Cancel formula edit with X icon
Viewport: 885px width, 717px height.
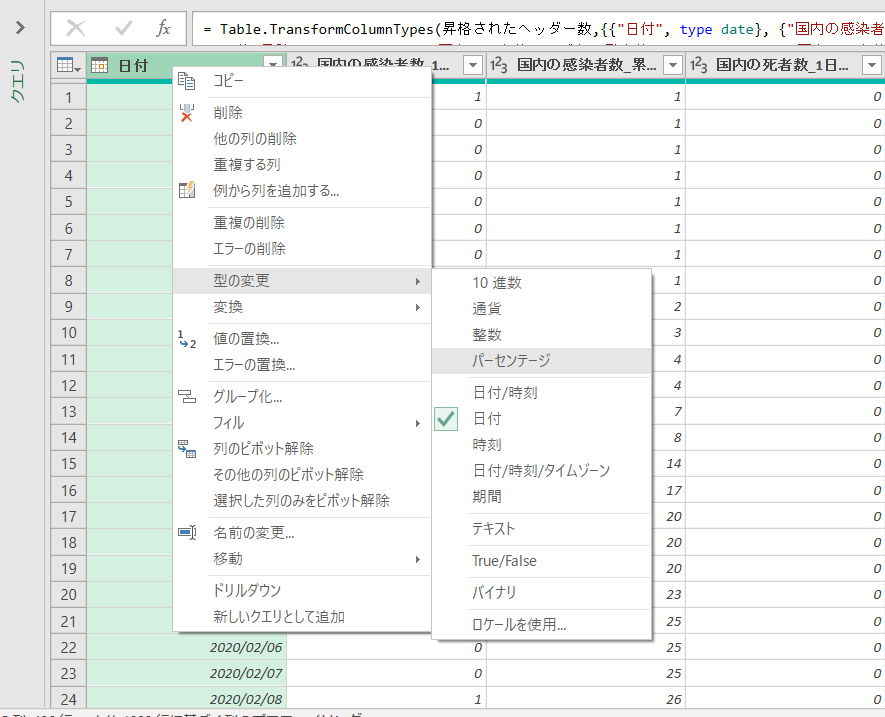76,28
